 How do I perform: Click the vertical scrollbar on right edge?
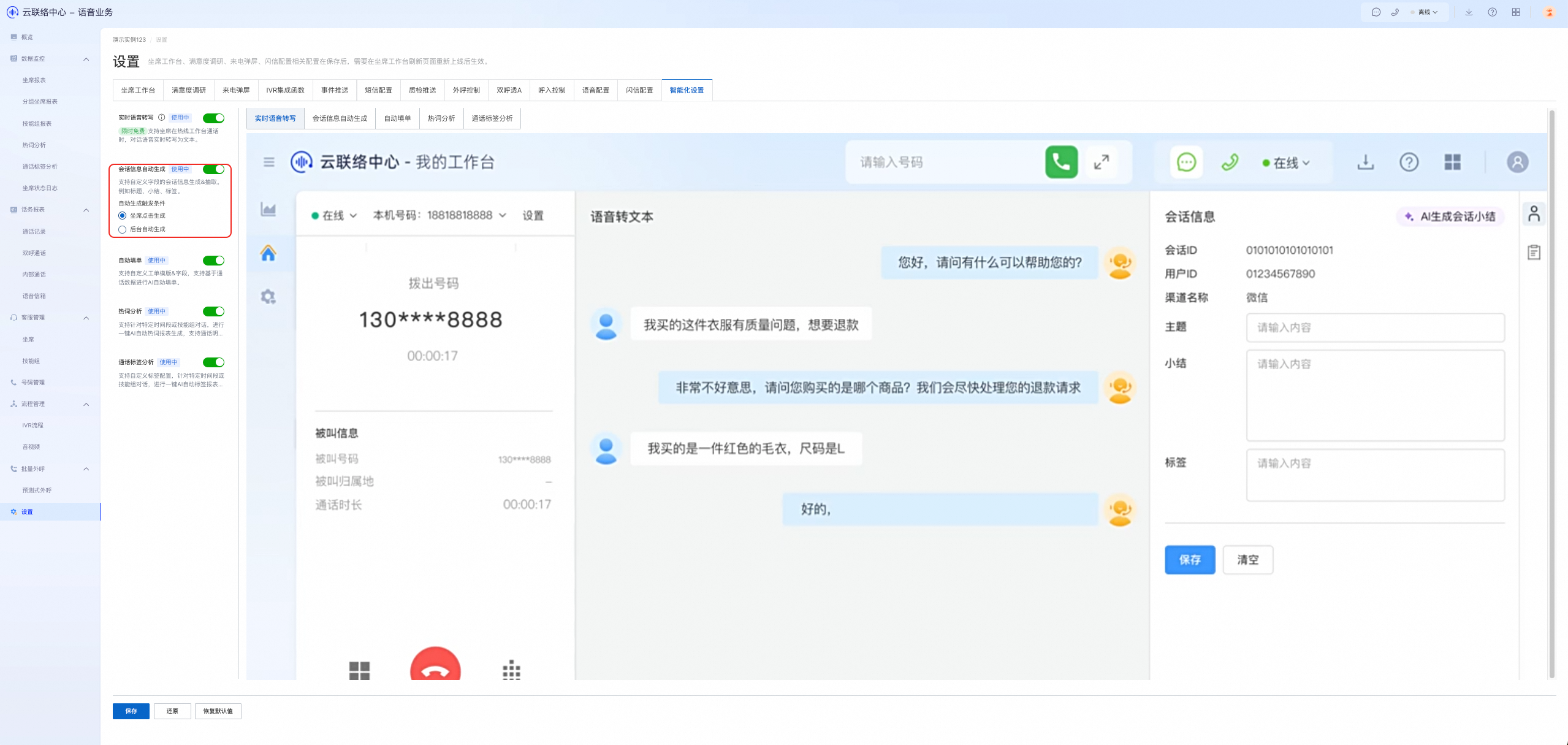coord(1551,392)
